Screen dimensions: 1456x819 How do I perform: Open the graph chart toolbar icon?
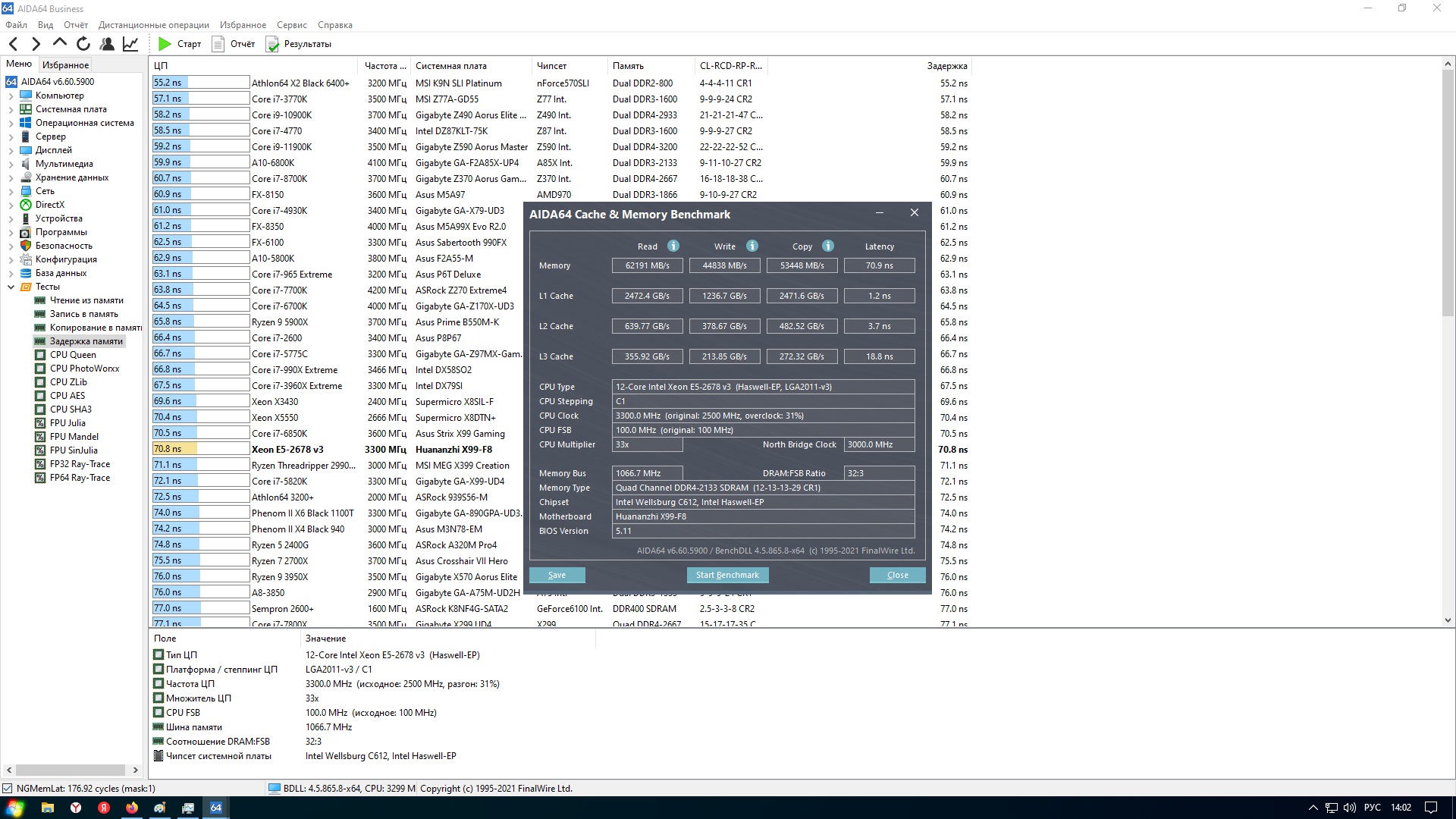(130, 44)
